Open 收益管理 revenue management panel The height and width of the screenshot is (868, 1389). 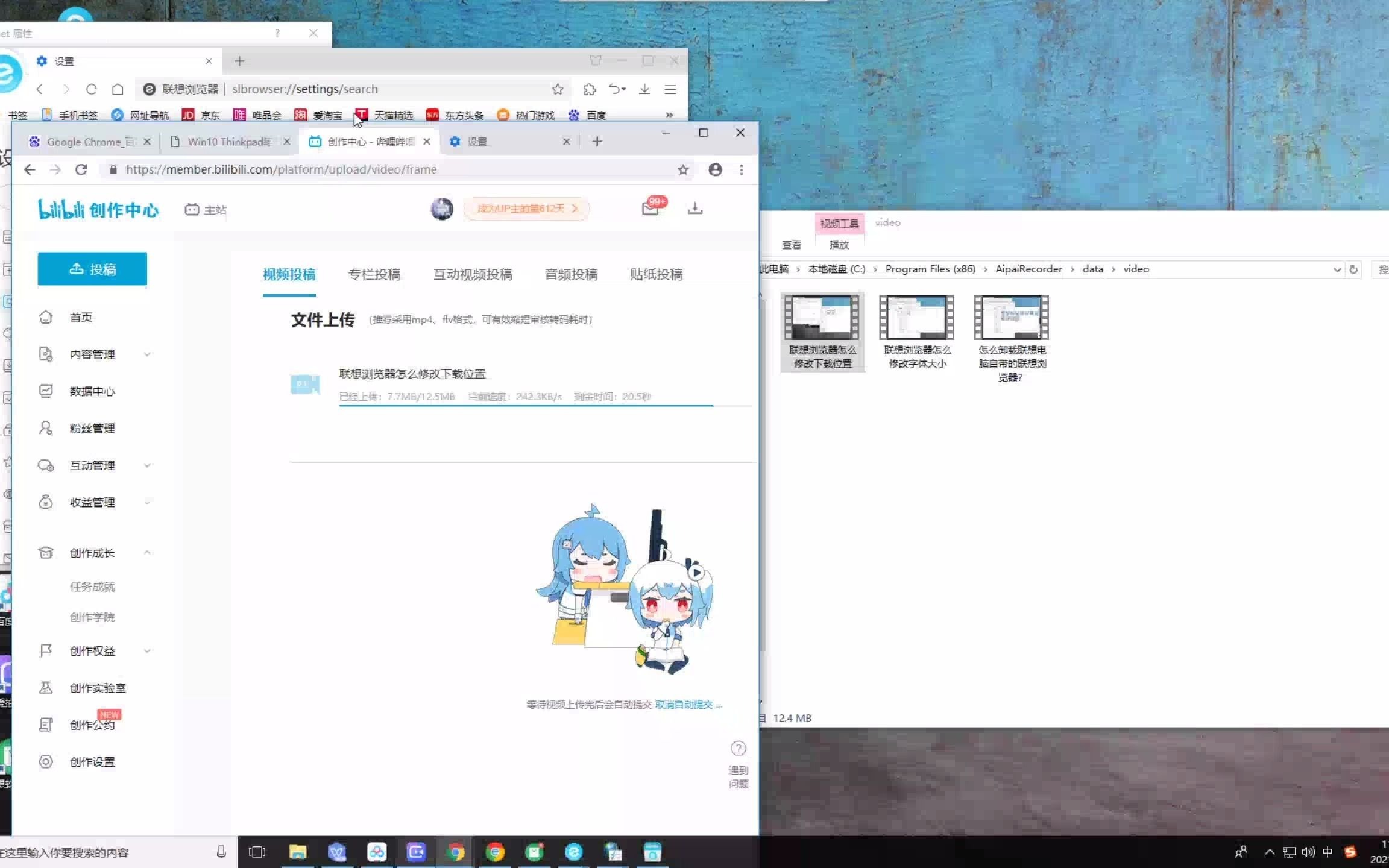tap(92, 501)
